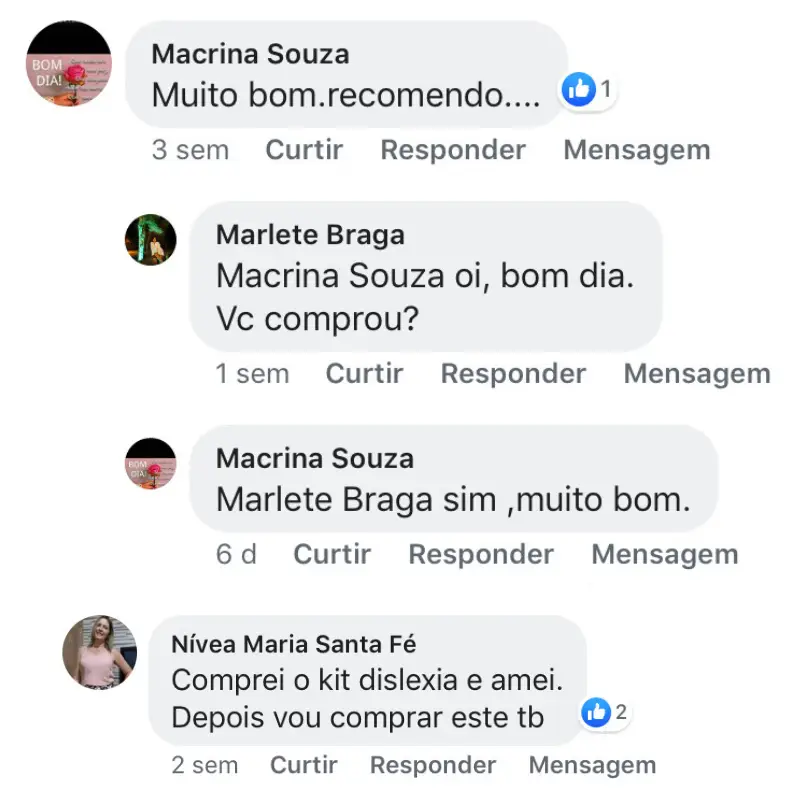Viewport: 800px width, 800px height.
Task: Click Mensagem under Marlete Braga's reply
Action: (x=697, y=374)
